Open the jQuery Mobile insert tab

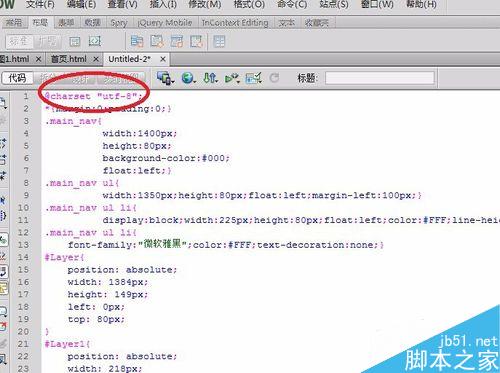click(x=165, y=23)
